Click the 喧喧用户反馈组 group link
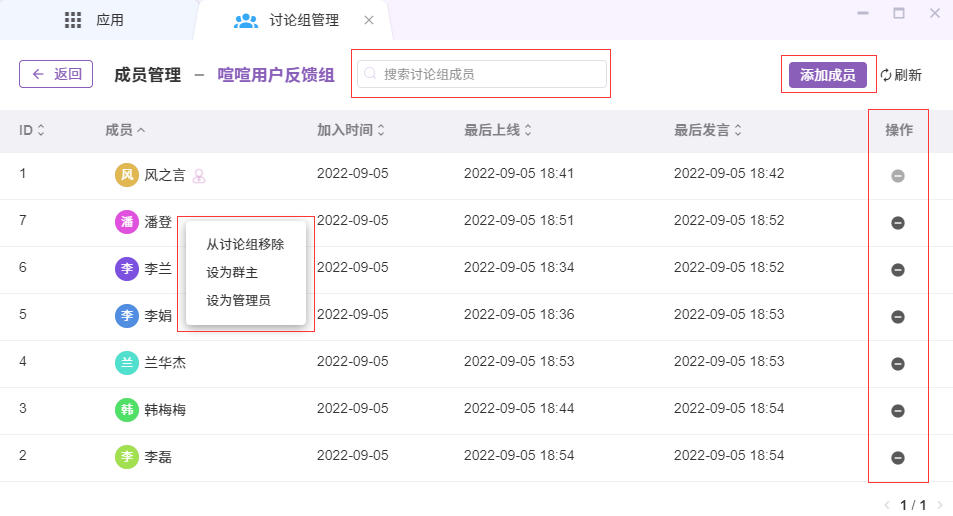 click(x=276, y=75)
